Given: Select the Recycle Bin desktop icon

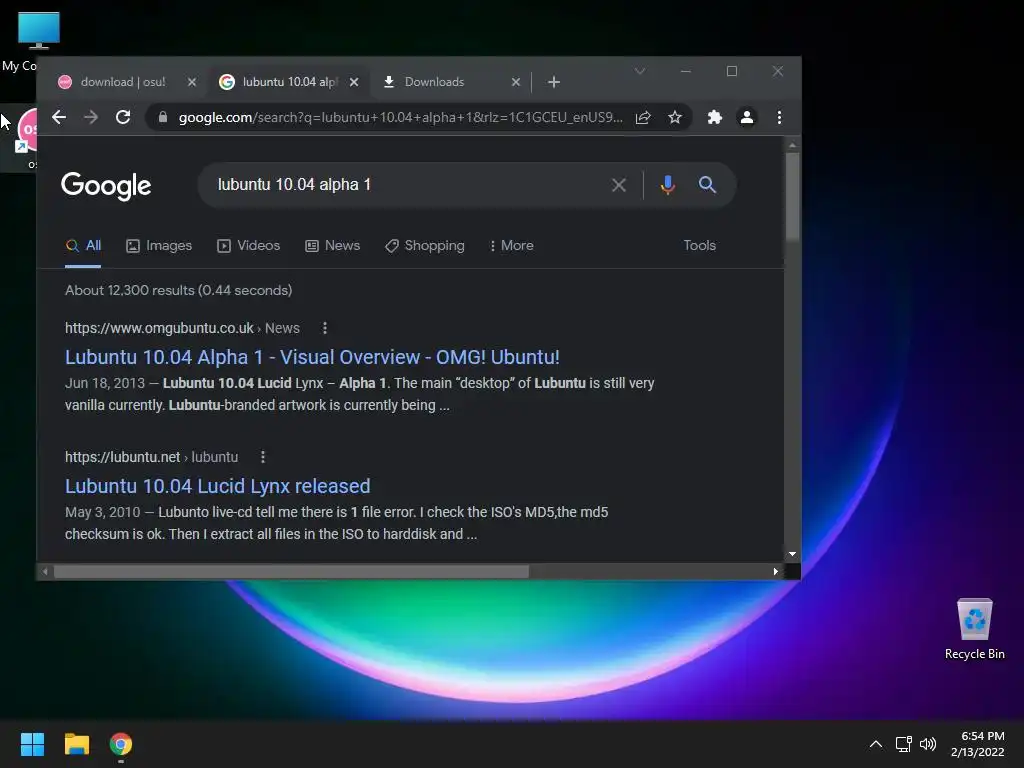Looking at the screenshot, I should tap(974, 629).
